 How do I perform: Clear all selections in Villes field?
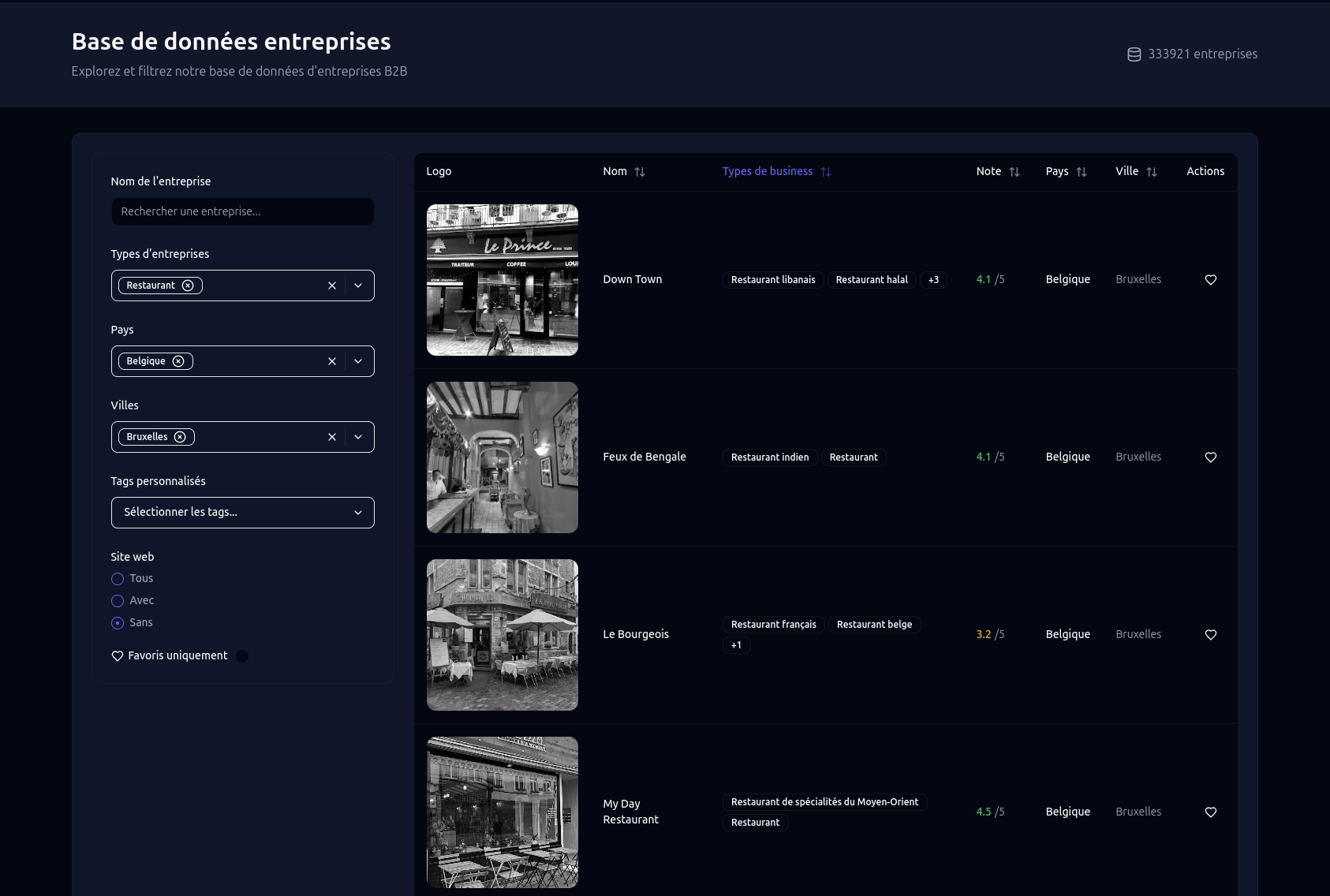(x=331, y=437)
